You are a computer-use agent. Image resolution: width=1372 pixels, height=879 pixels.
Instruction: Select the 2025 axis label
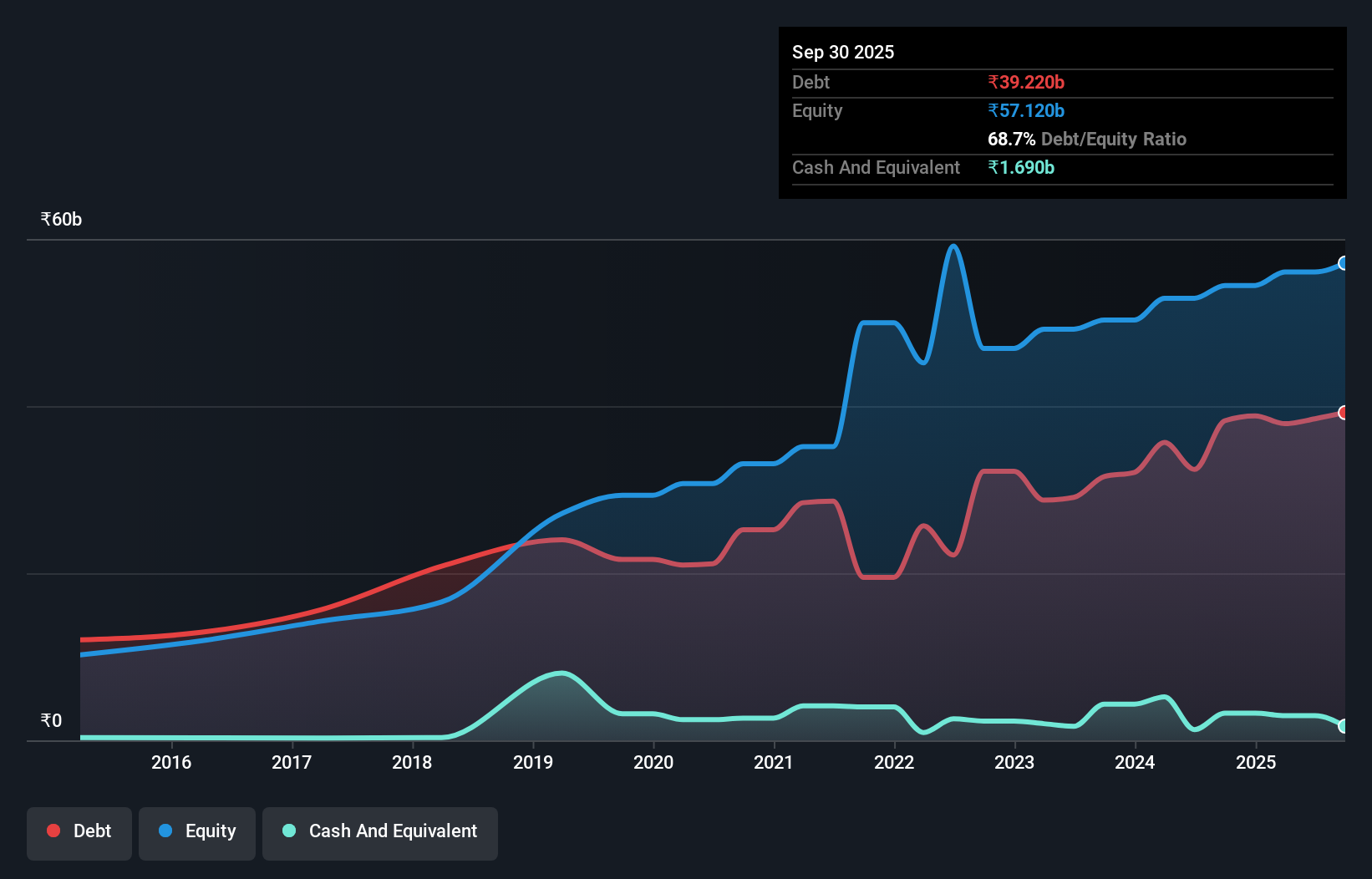coord(1257,762)
